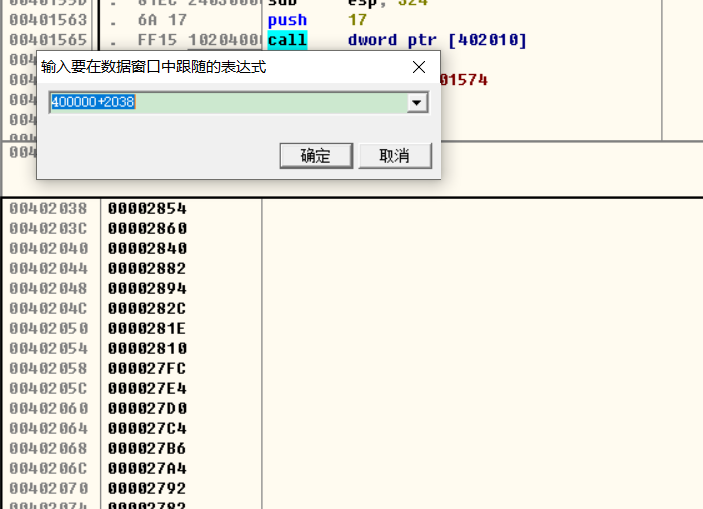703x509 pixels.
Task: Select dump value 000027C4
Action: 147,428
